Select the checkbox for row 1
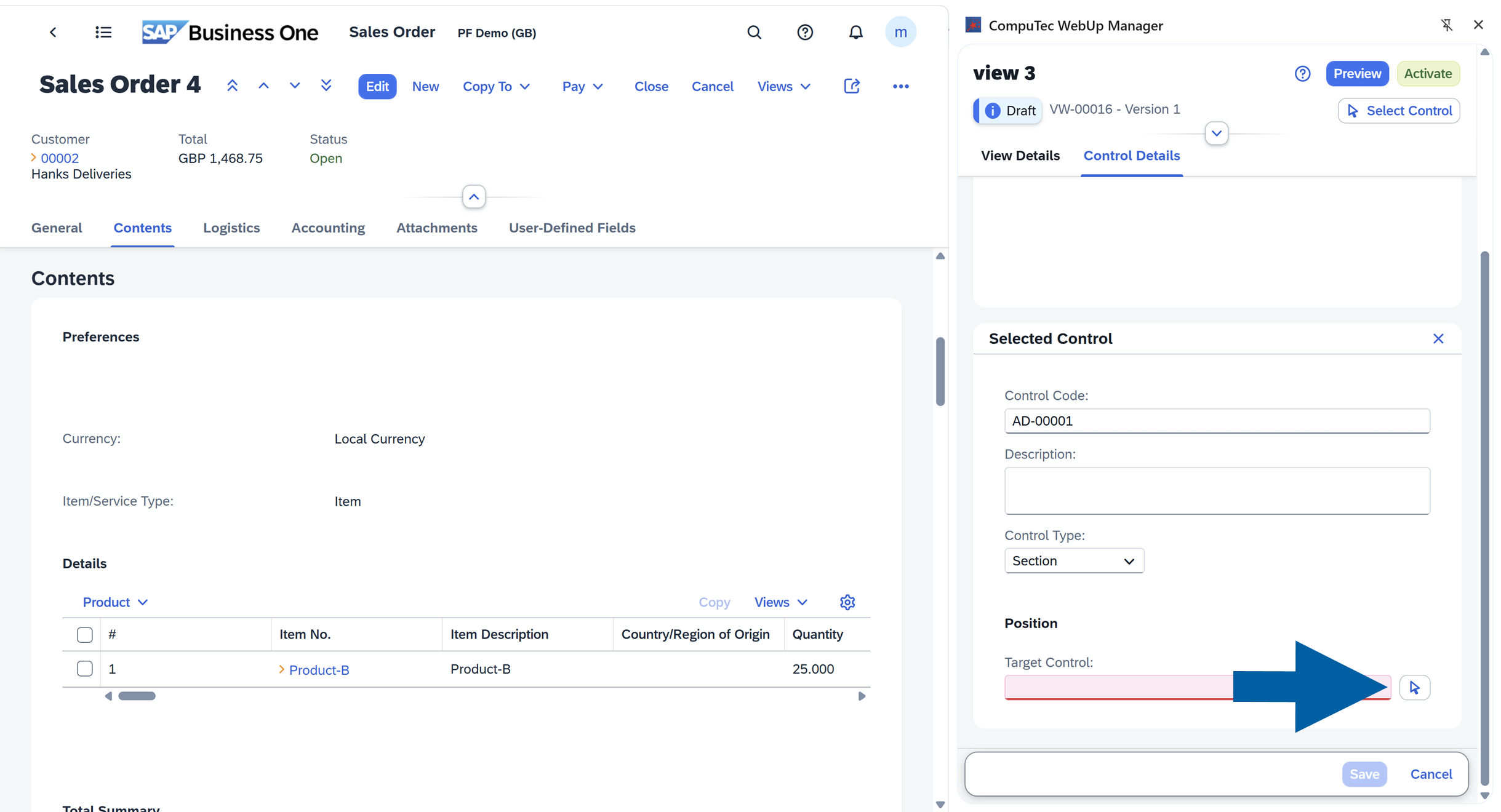Viewport: 1501px width, 812px height. click(85, 669)
